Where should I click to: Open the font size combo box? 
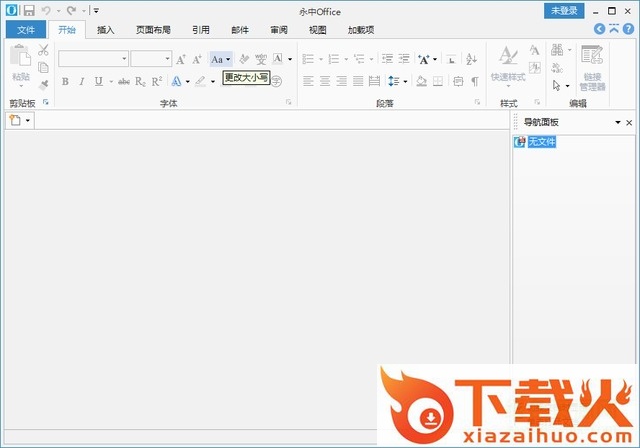click(x=151, y=59)
